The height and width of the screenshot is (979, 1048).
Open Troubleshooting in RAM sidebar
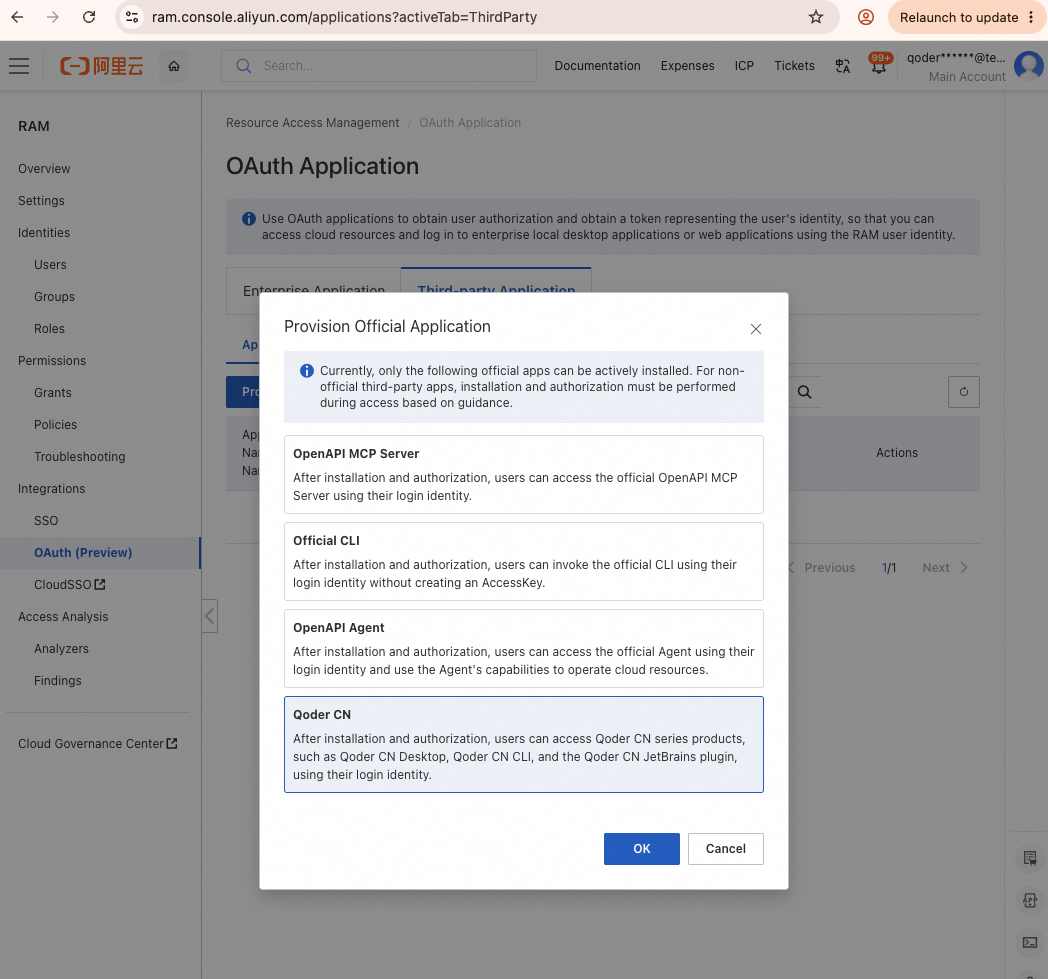click(80, 457)
